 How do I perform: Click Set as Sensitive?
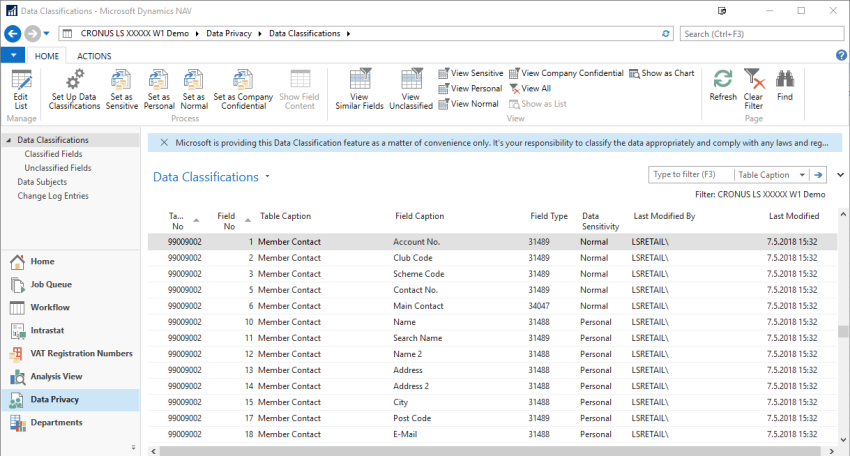click(121, 90)
